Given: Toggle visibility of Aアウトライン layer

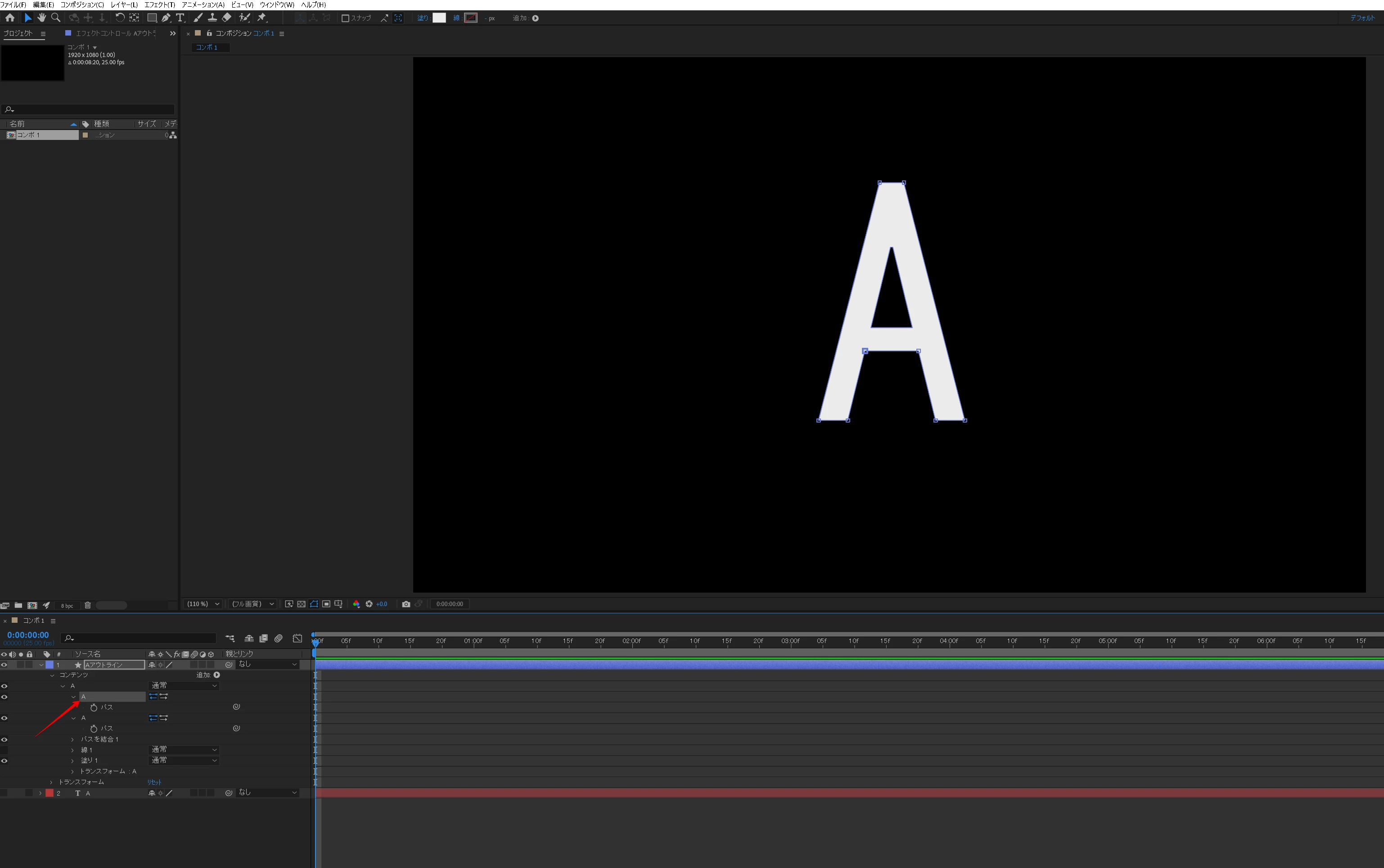Looking at the screenshot, I should point(5,665).
